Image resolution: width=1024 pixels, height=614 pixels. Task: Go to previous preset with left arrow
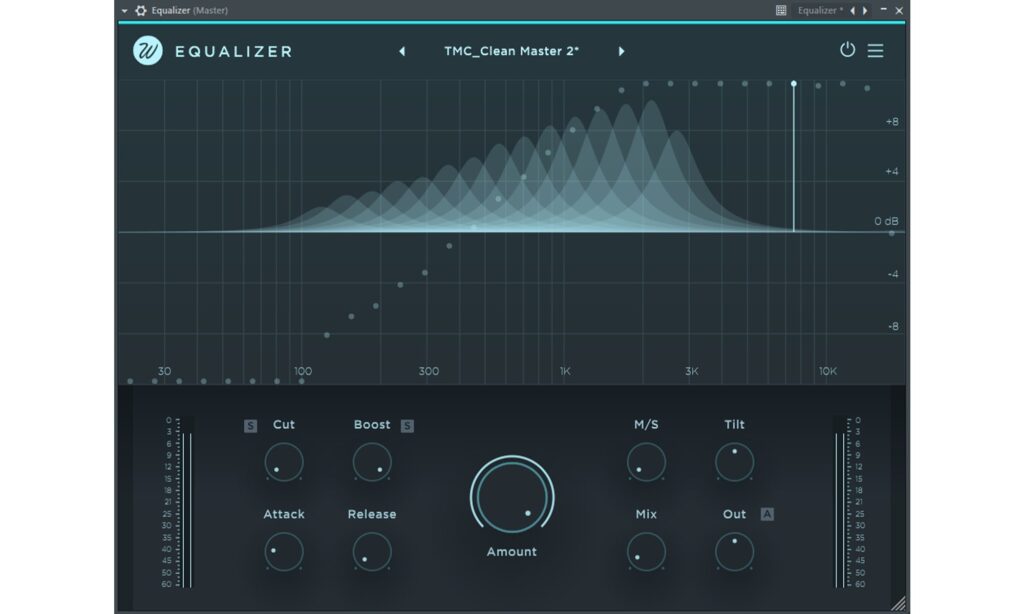click(x=402, y=51)
